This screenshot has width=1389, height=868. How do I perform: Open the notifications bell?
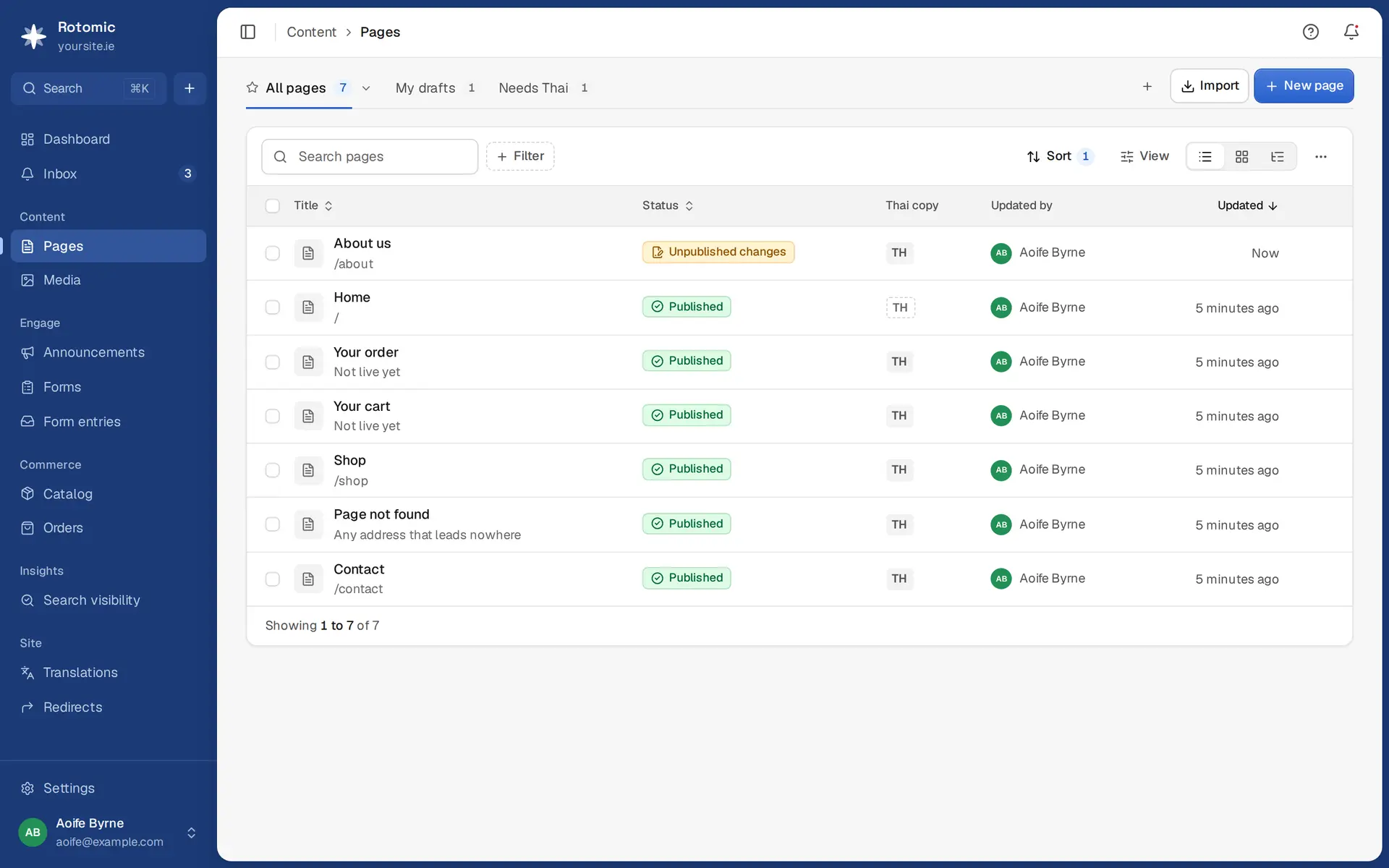[1351, 32]
